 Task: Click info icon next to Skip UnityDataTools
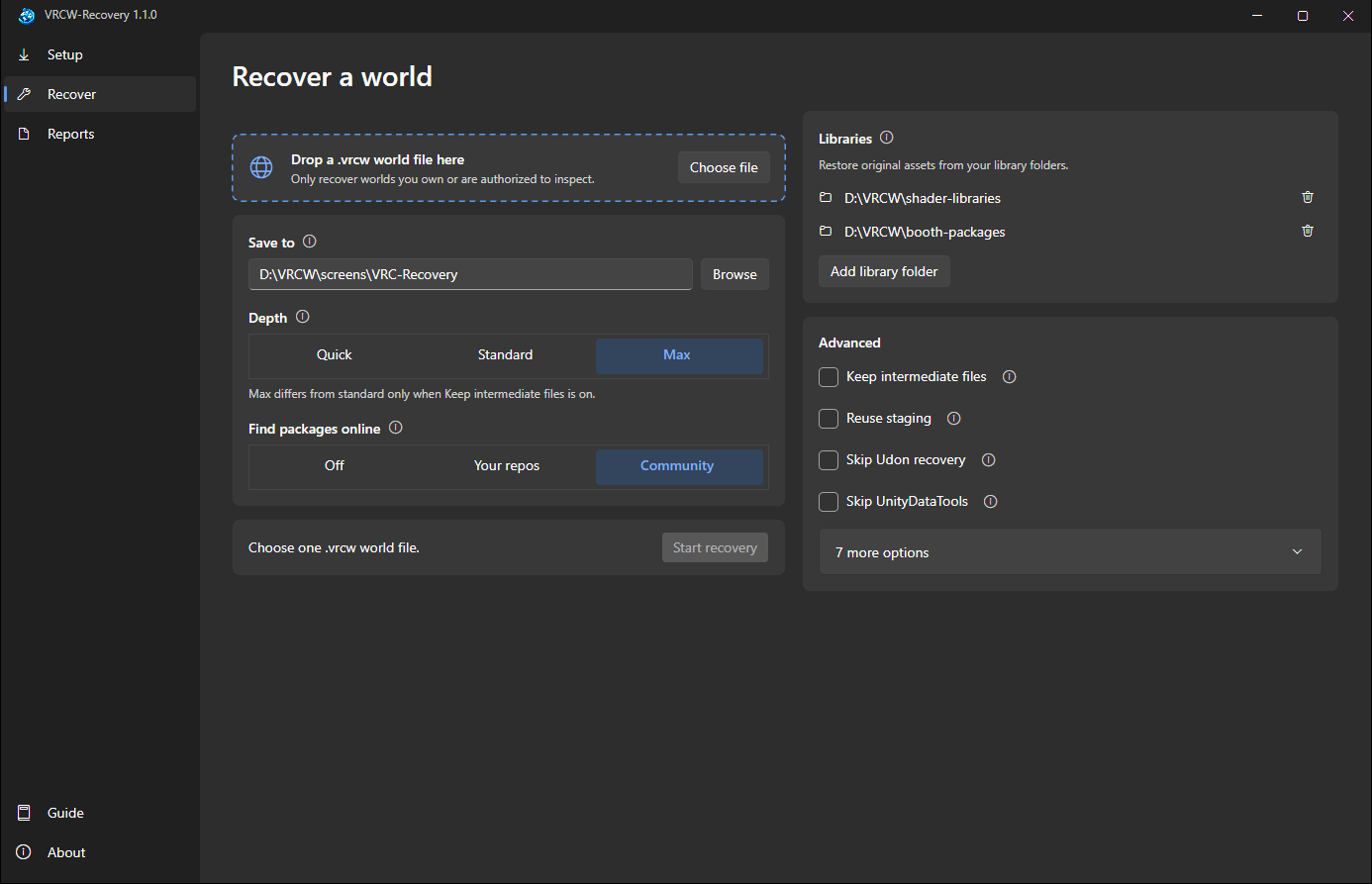point(991,501)
